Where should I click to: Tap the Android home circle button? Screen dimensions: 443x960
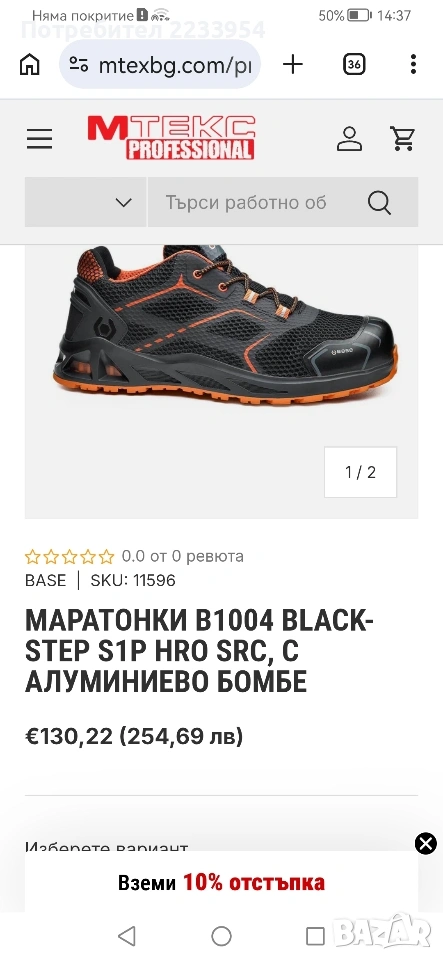click(x=222, y=936)
